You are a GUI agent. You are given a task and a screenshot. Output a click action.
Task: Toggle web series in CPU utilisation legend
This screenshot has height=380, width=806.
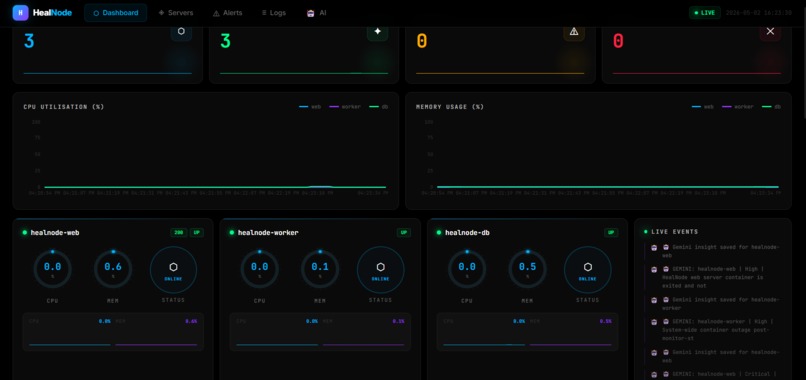(310, 107)
